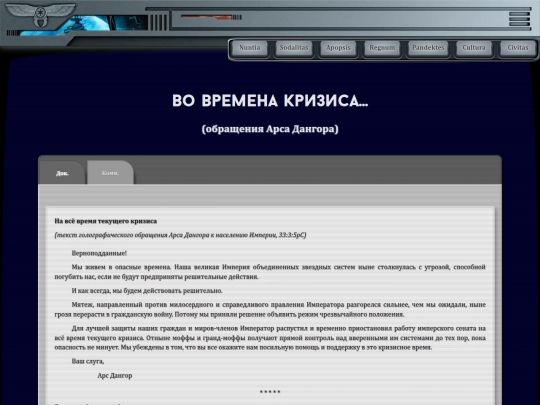Screen dimensions: 540x405
Task: Click the paragraph starting Мятеж, направленный
Action: pyautogui.click(x=270, y=309)
